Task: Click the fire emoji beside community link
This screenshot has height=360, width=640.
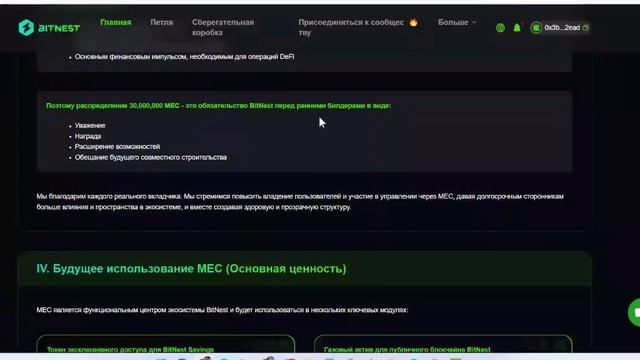Action: point(413,22)
